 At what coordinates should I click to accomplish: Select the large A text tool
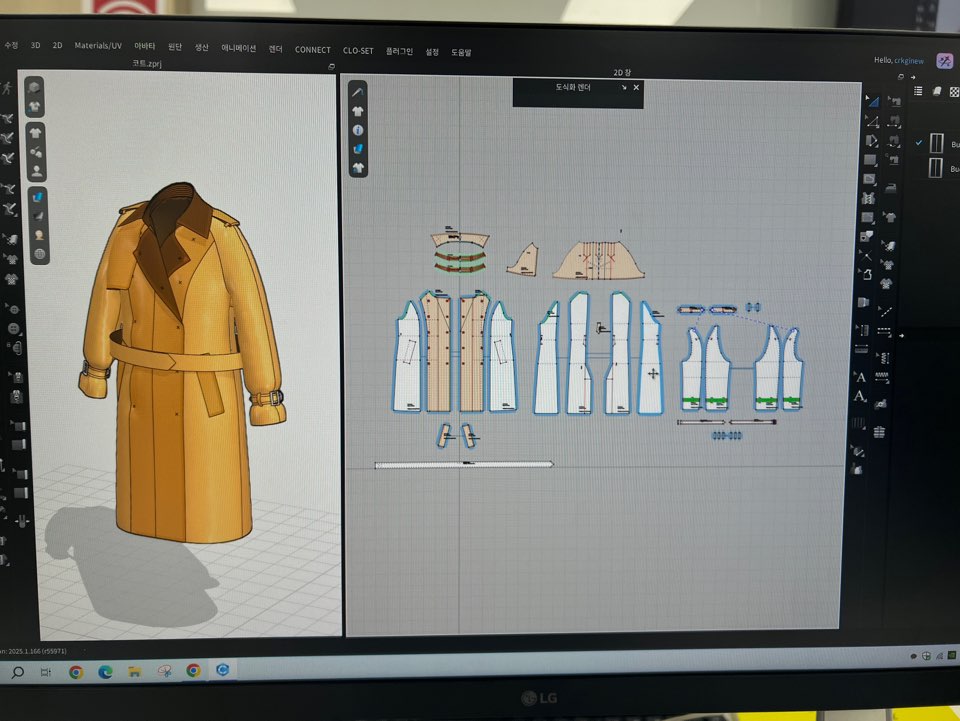click(860, 377)
